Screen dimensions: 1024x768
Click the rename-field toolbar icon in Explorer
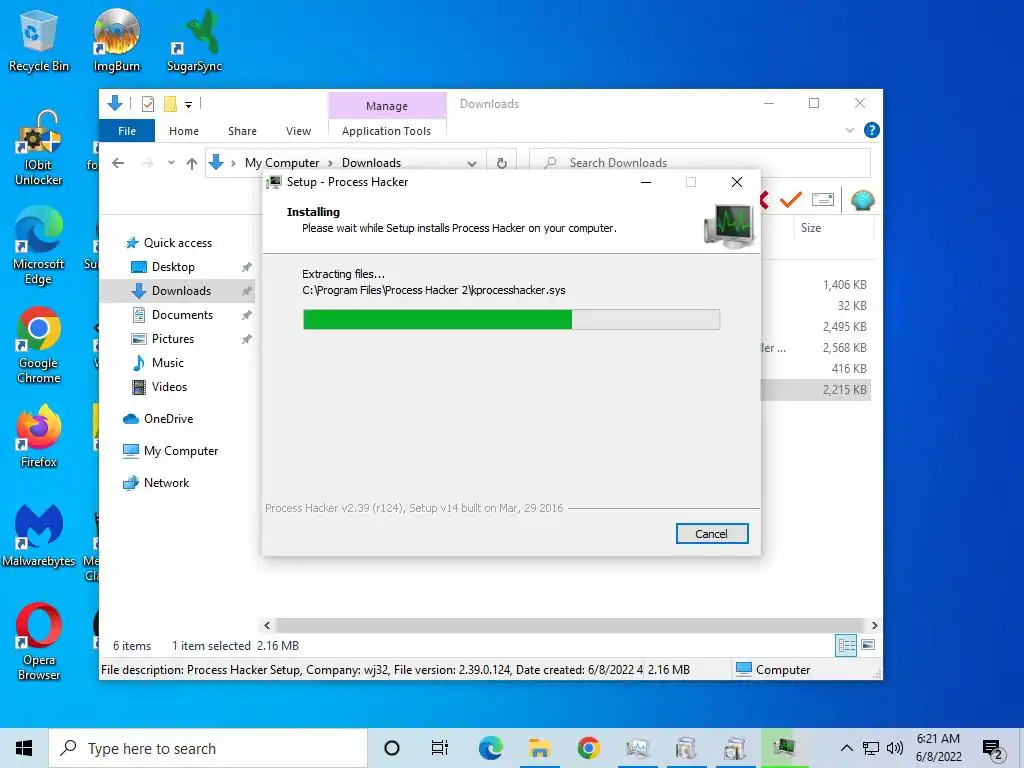point(823,199)
